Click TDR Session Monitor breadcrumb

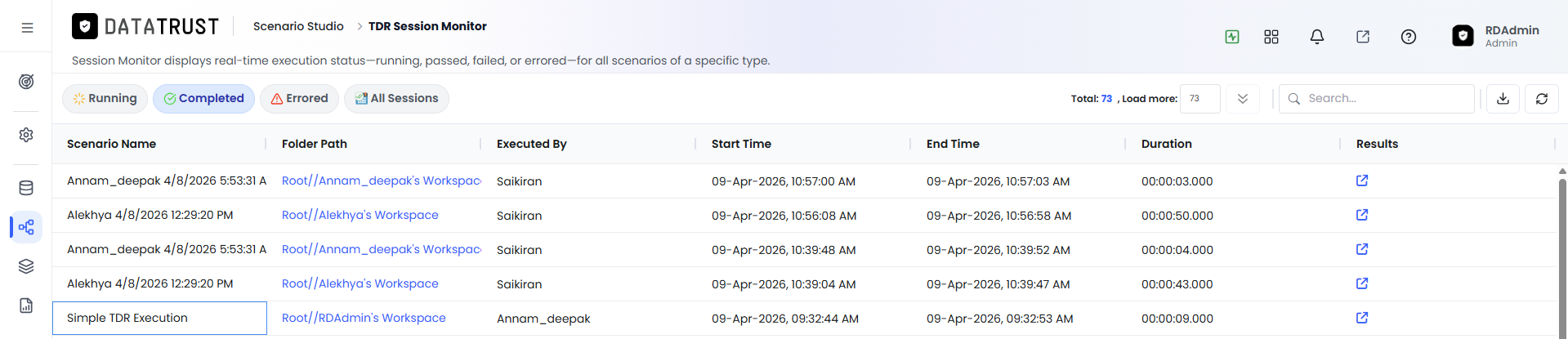[427, 26]
